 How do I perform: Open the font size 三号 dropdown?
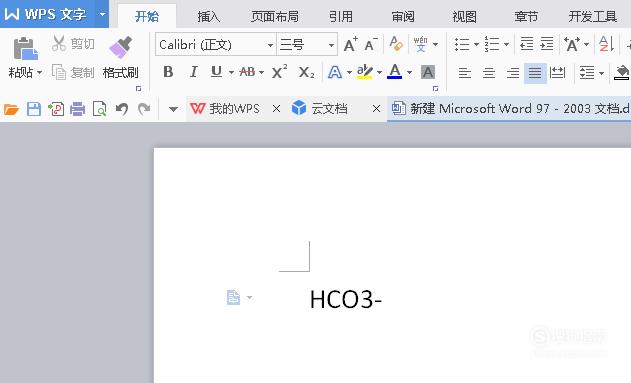coord(331,45)
